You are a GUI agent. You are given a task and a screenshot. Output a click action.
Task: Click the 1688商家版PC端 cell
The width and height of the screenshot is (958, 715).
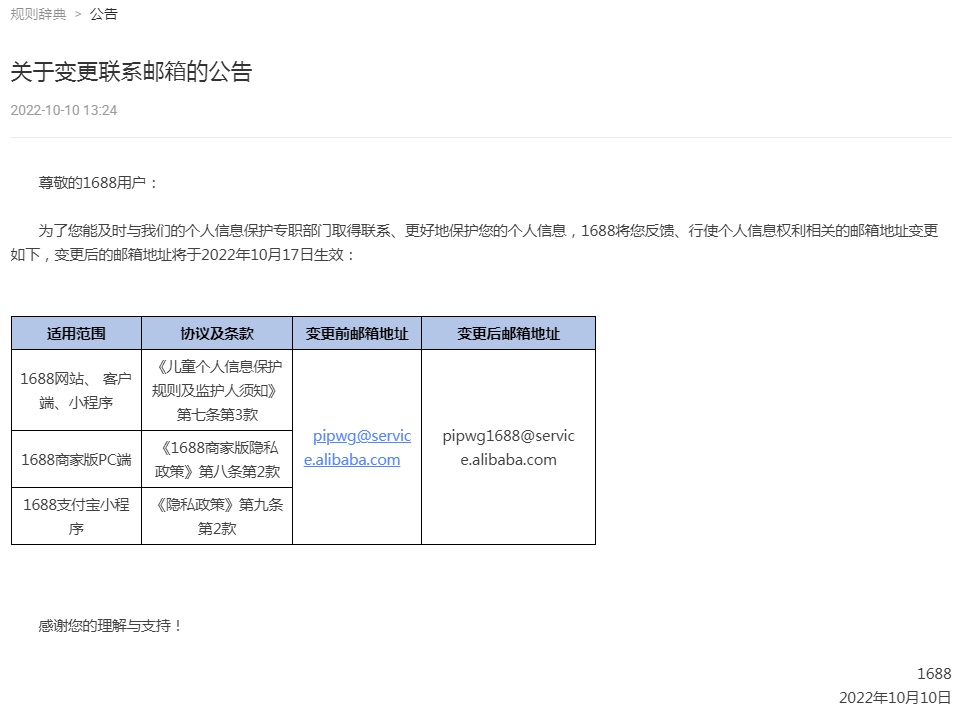point(76,459)
